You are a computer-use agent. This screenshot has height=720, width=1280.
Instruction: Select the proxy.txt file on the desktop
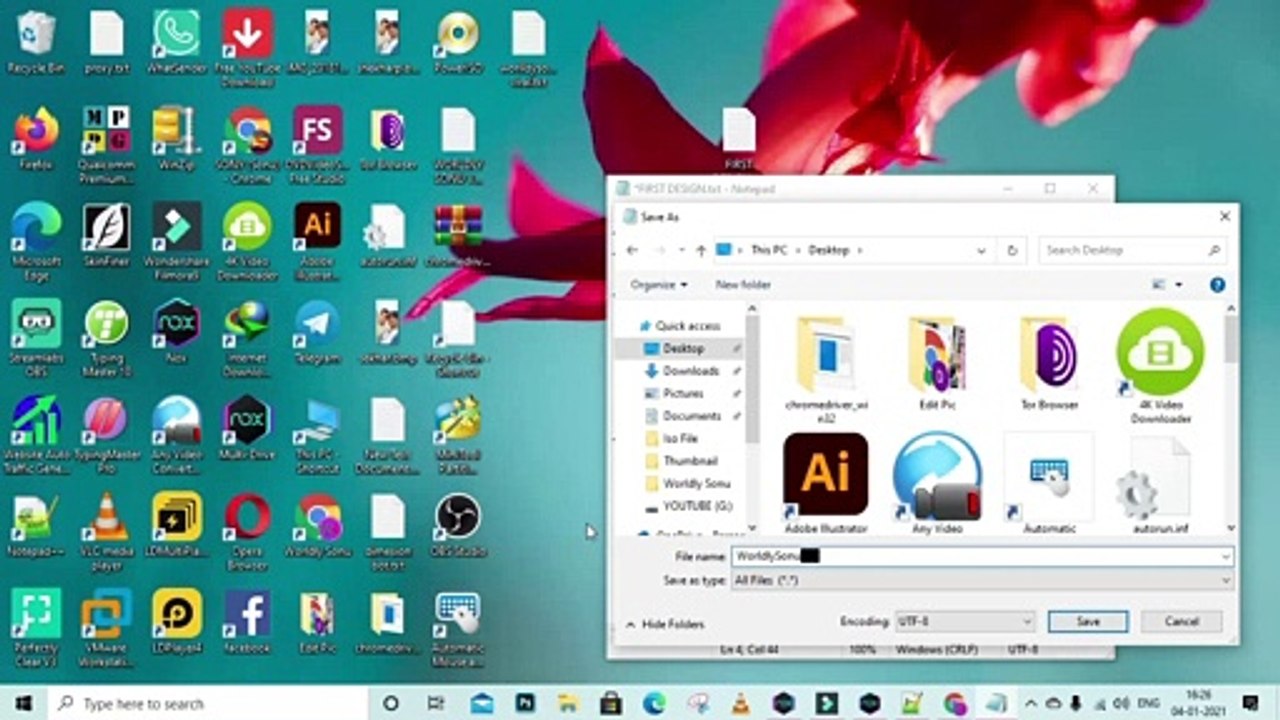[x=106, y=42]
